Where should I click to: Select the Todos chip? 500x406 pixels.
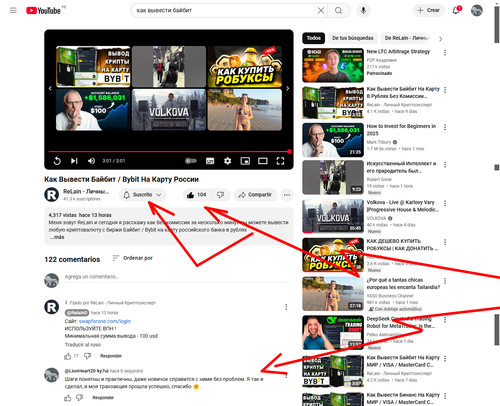313,38
